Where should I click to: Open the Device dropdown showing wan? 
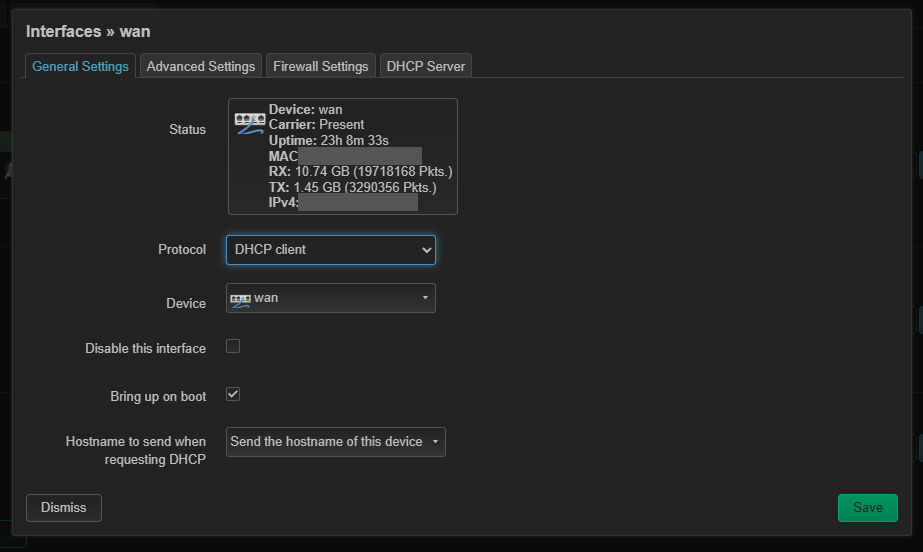[331, 298]
